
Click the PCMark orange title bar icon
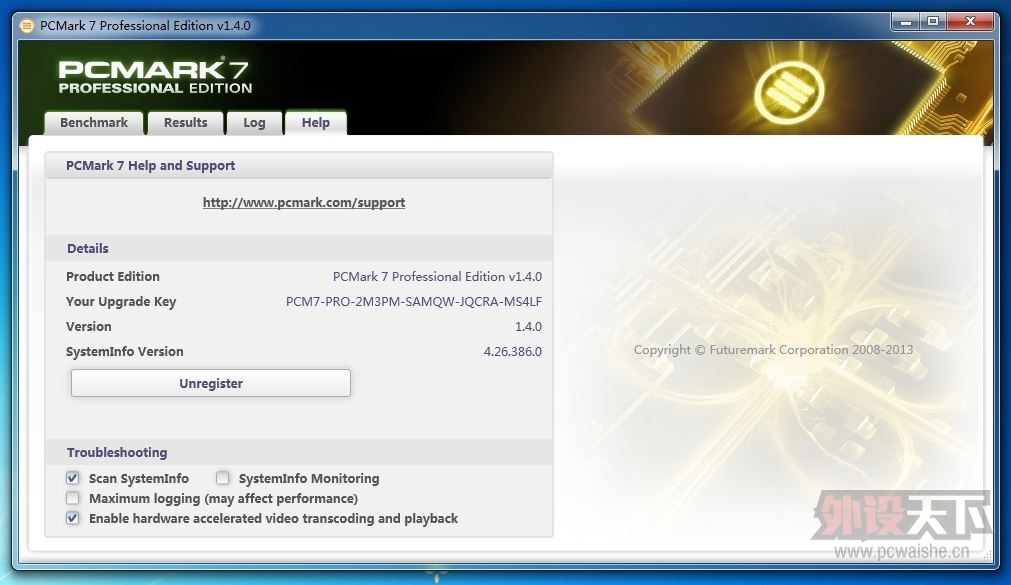pos(26,26)
